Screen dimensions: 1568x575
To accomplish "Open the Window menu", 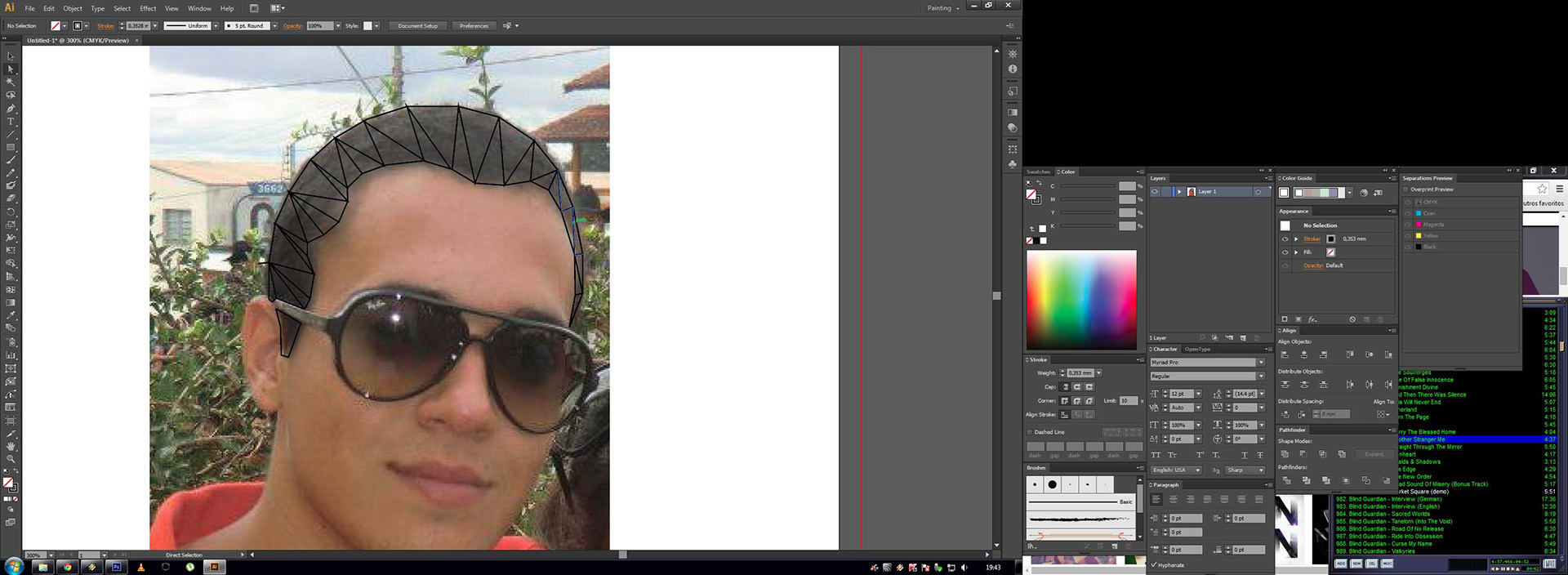I will point(199,8).
